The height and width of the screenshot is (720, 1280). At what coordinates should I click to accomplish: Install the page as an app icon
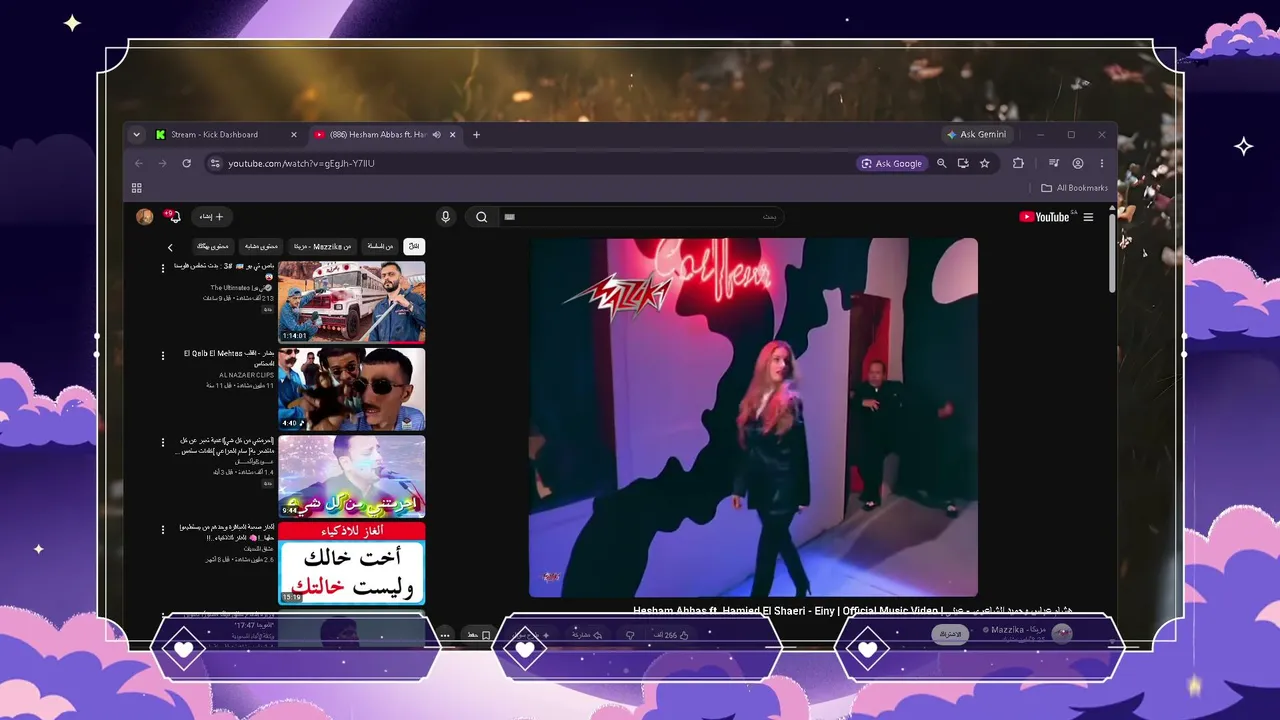click(963, 163)
